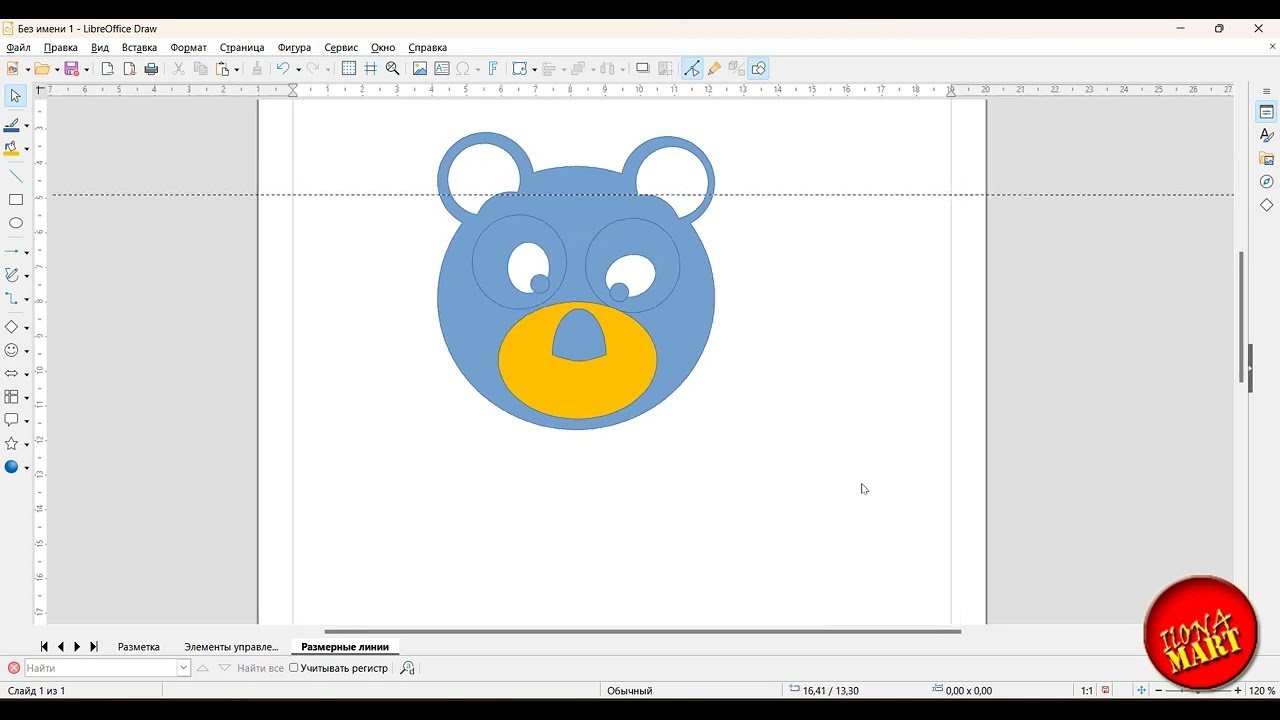Open the folder icon to open a file
The width and height of the screenshot is (1280, 720).
click(x=41, y=69)
